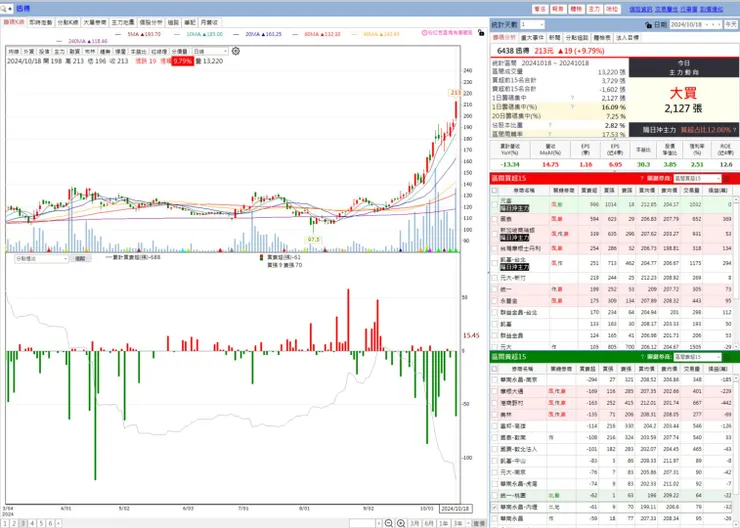Collapse the side panel with the splitter arrow
The height and width of the screenshot is (528, 740).
pyautogui.click(x=488, y=272)
